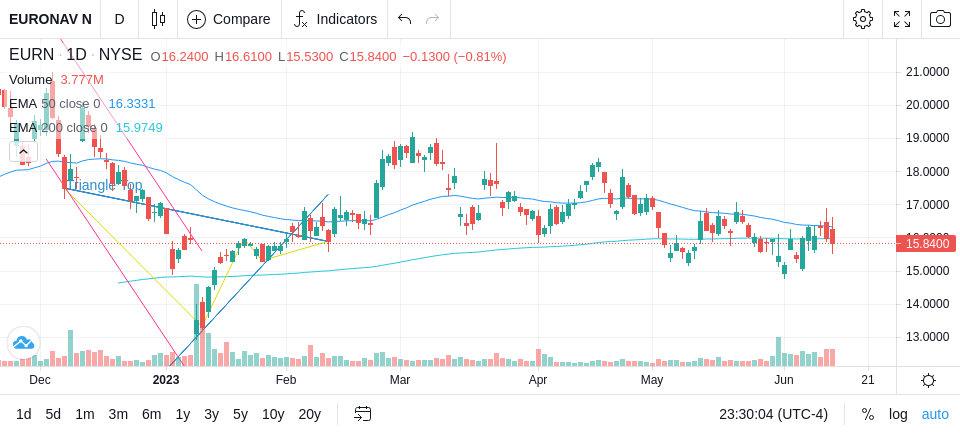Viewport: 960px width, 433px height.
Task: Change the D interval selector
Action: [x=119, y=19]
